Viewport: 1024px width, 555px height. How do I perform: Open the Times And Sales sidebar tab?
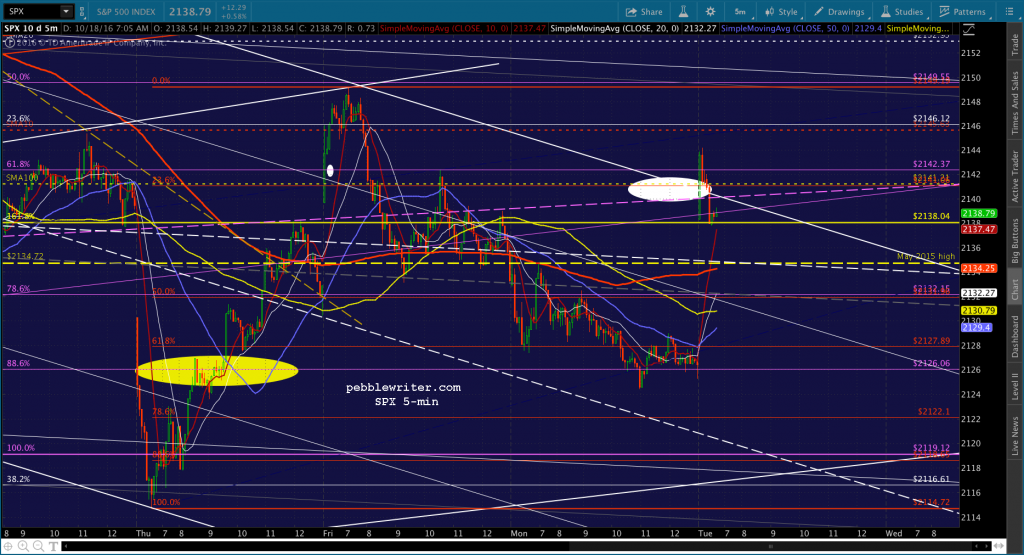1015,103
